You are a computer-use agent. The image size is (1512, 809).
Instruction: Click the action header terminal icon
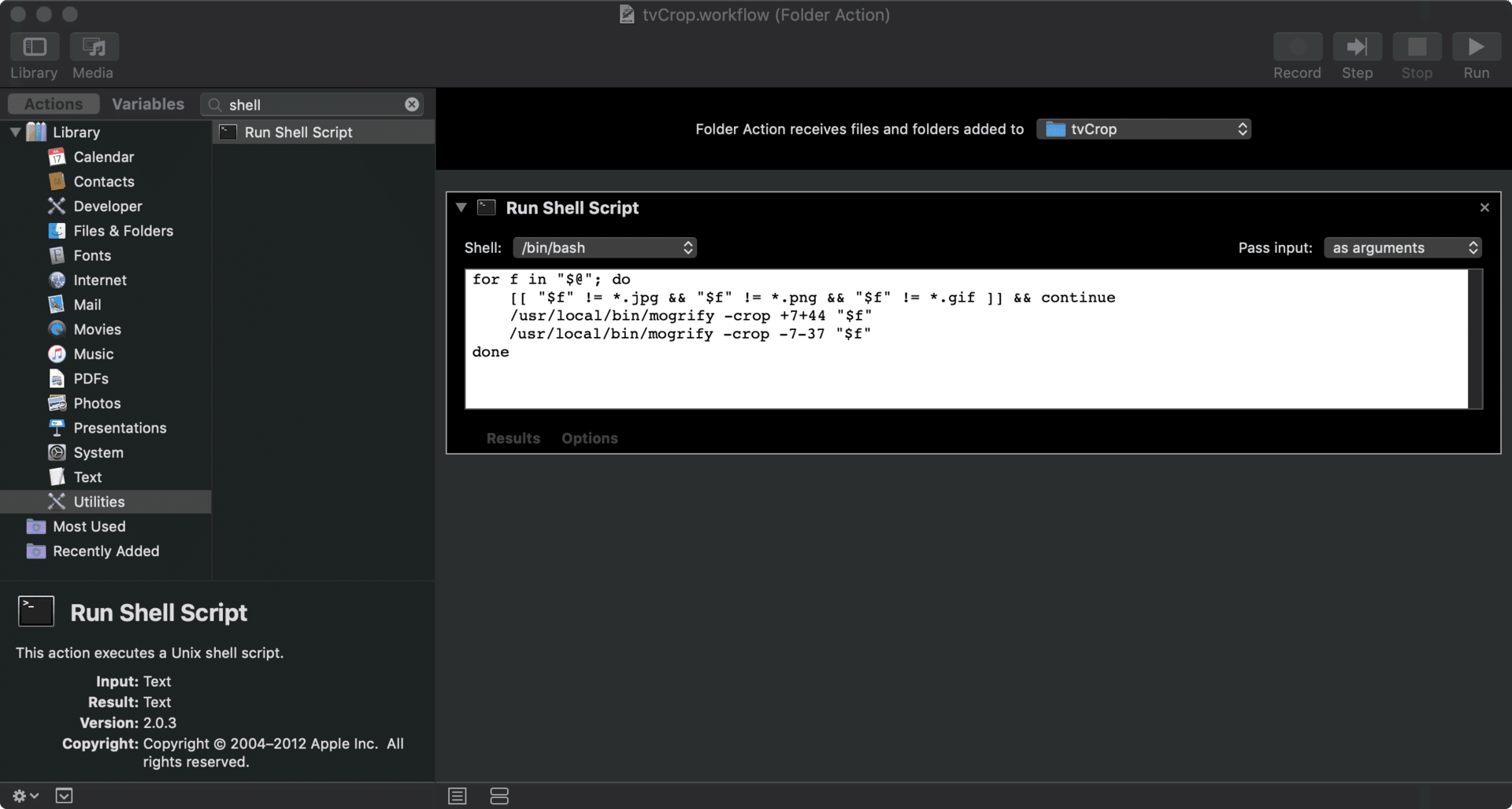tap(487, 207)
